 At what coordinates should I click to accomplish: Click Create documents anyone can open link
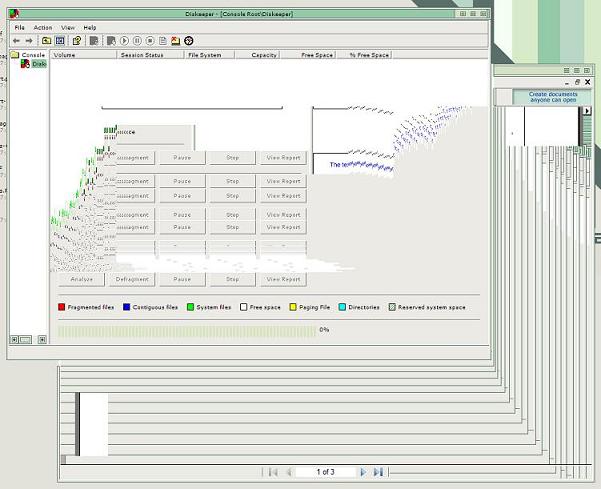coord(553,97)
